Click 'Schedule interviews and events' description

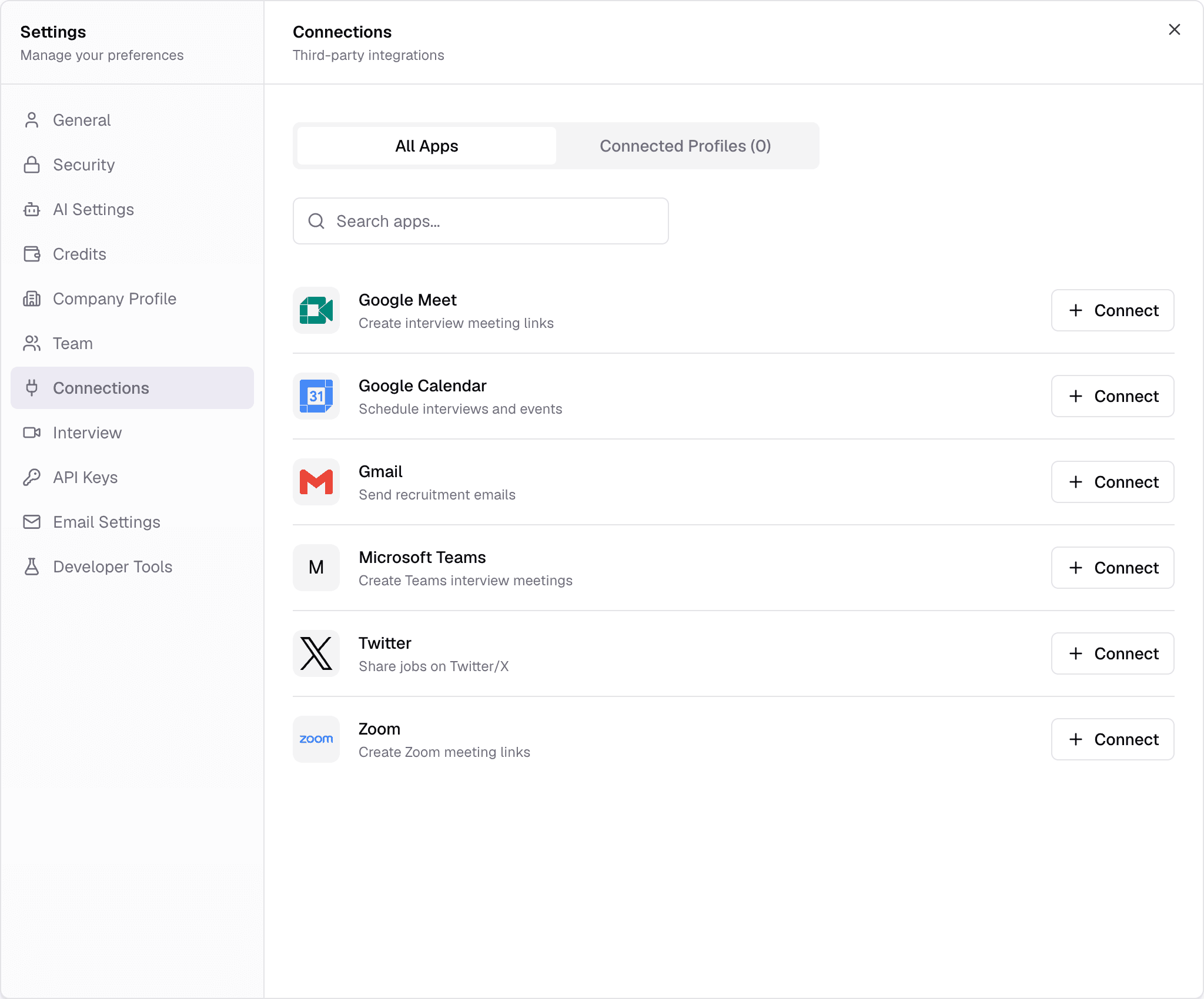(460, 409)
